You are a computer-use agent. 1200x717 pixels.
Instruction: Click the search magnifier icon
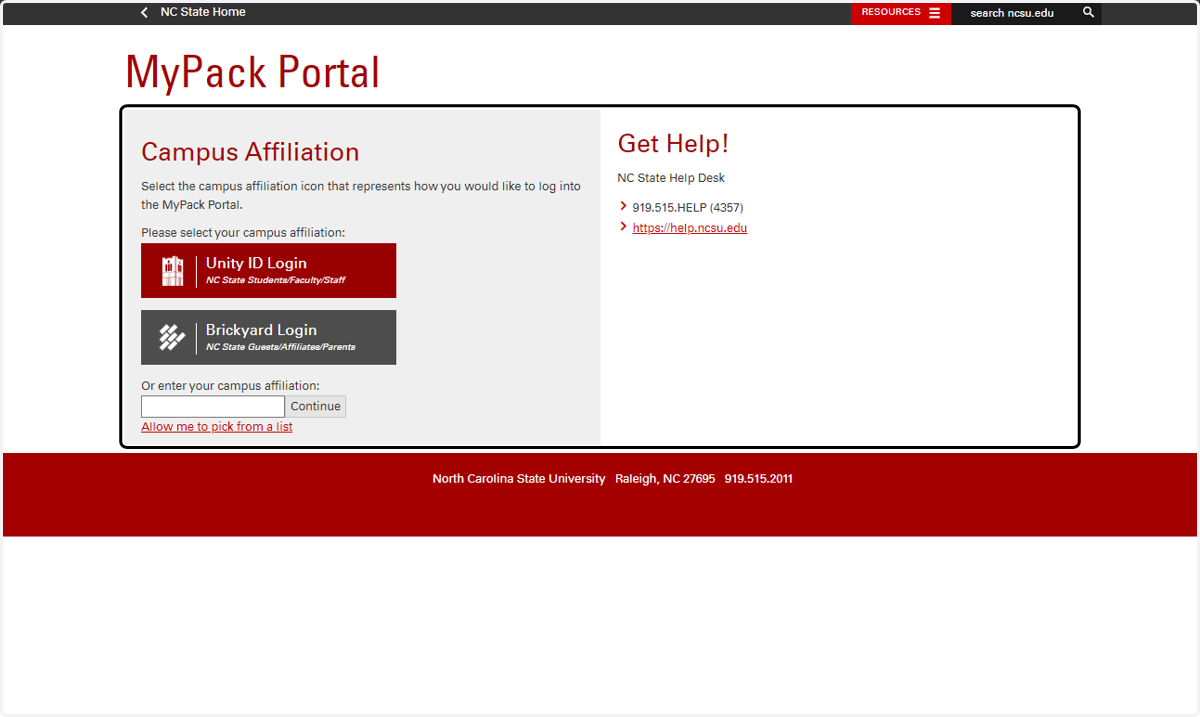coord(1089,13)
